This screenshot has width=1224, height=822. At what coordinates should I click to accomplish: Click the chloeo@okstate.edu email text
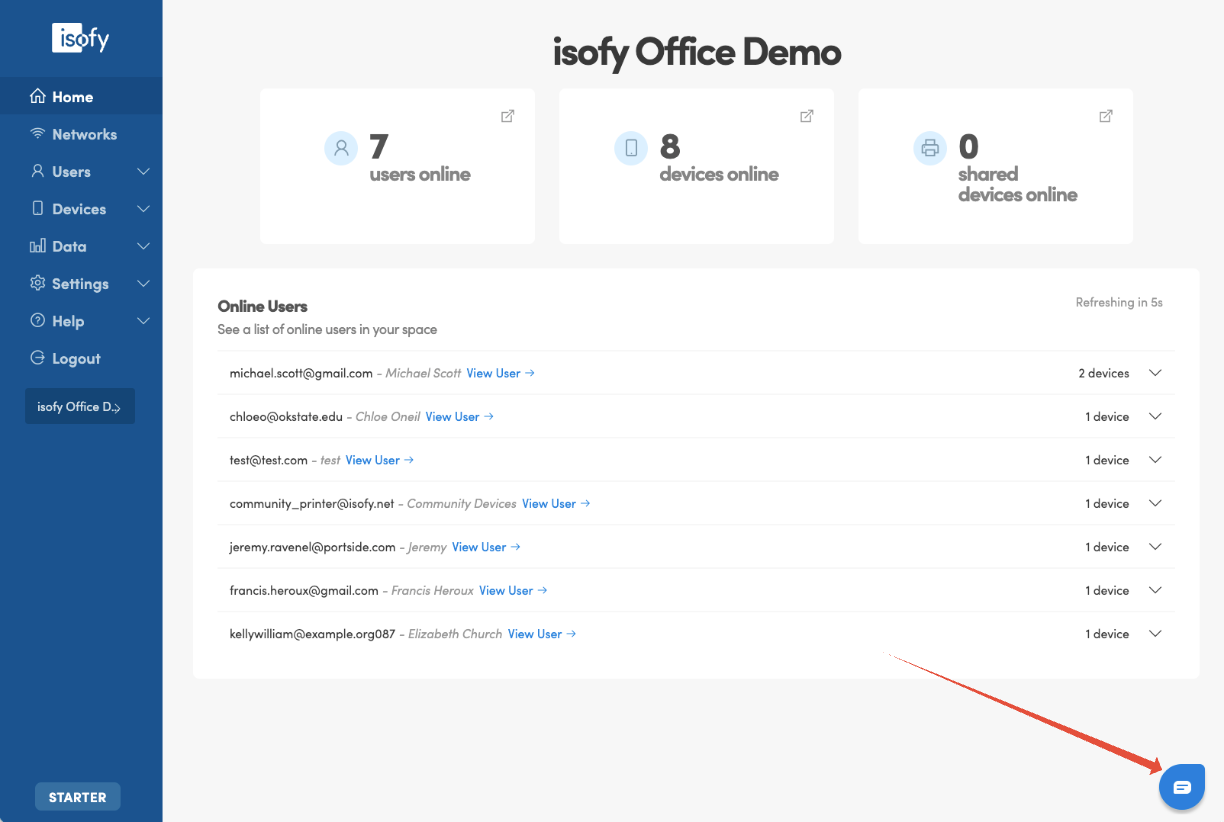(x=286, y=416)
